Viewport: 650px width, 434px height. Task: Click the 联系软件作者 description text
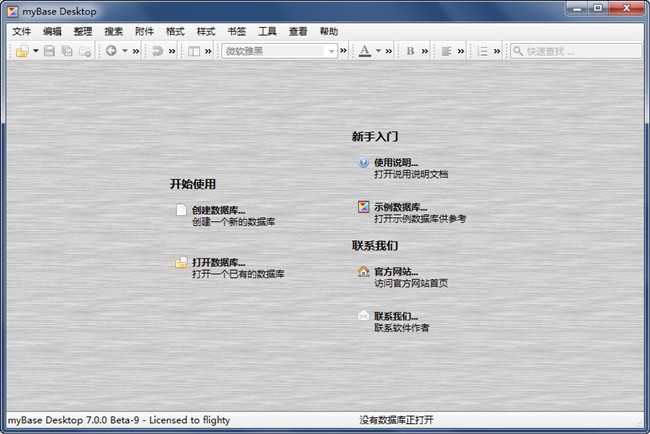coord(402,327)
